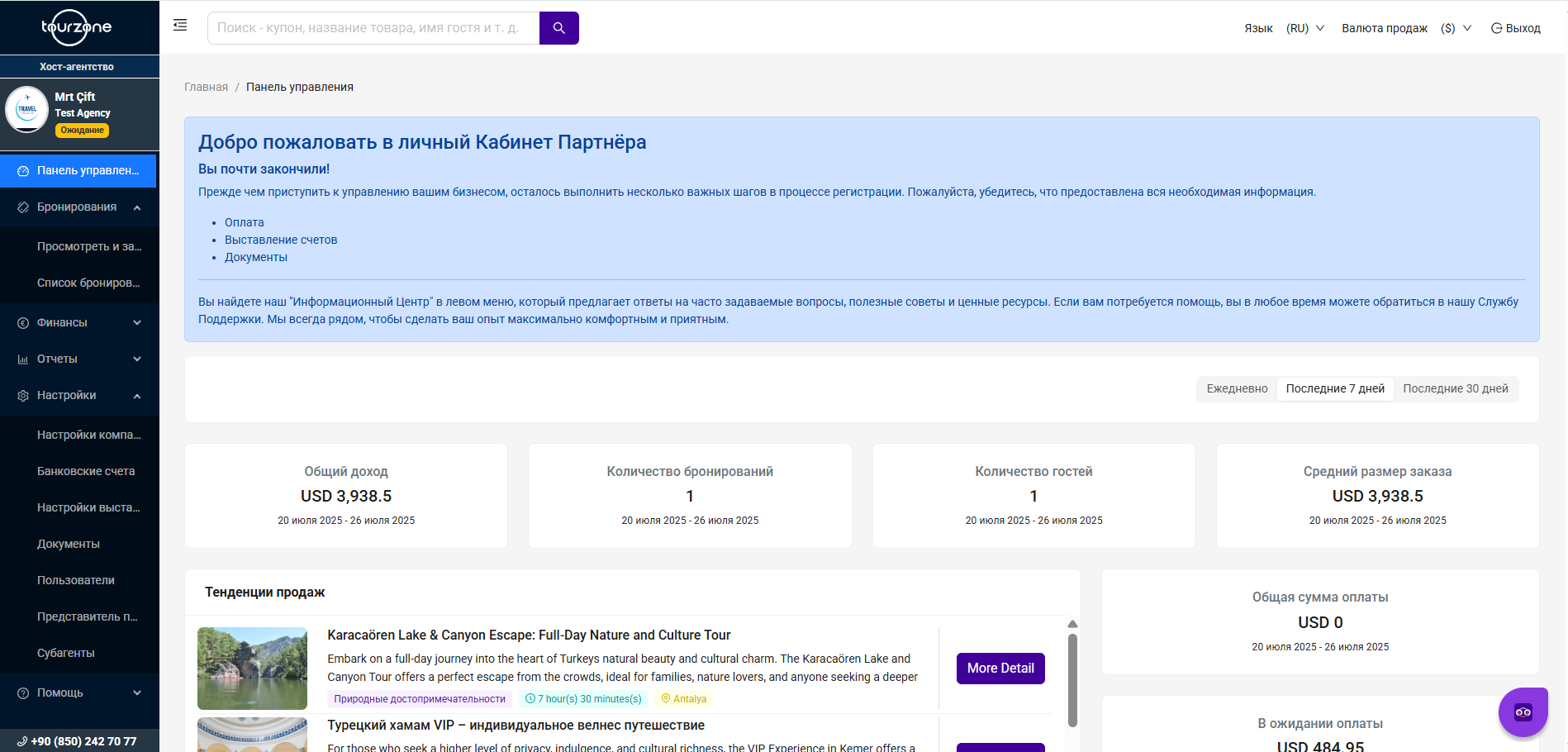This screenshot has width=1568, height=752.
Task: Select the Ежедневно period option
Action: point(1237,388)
